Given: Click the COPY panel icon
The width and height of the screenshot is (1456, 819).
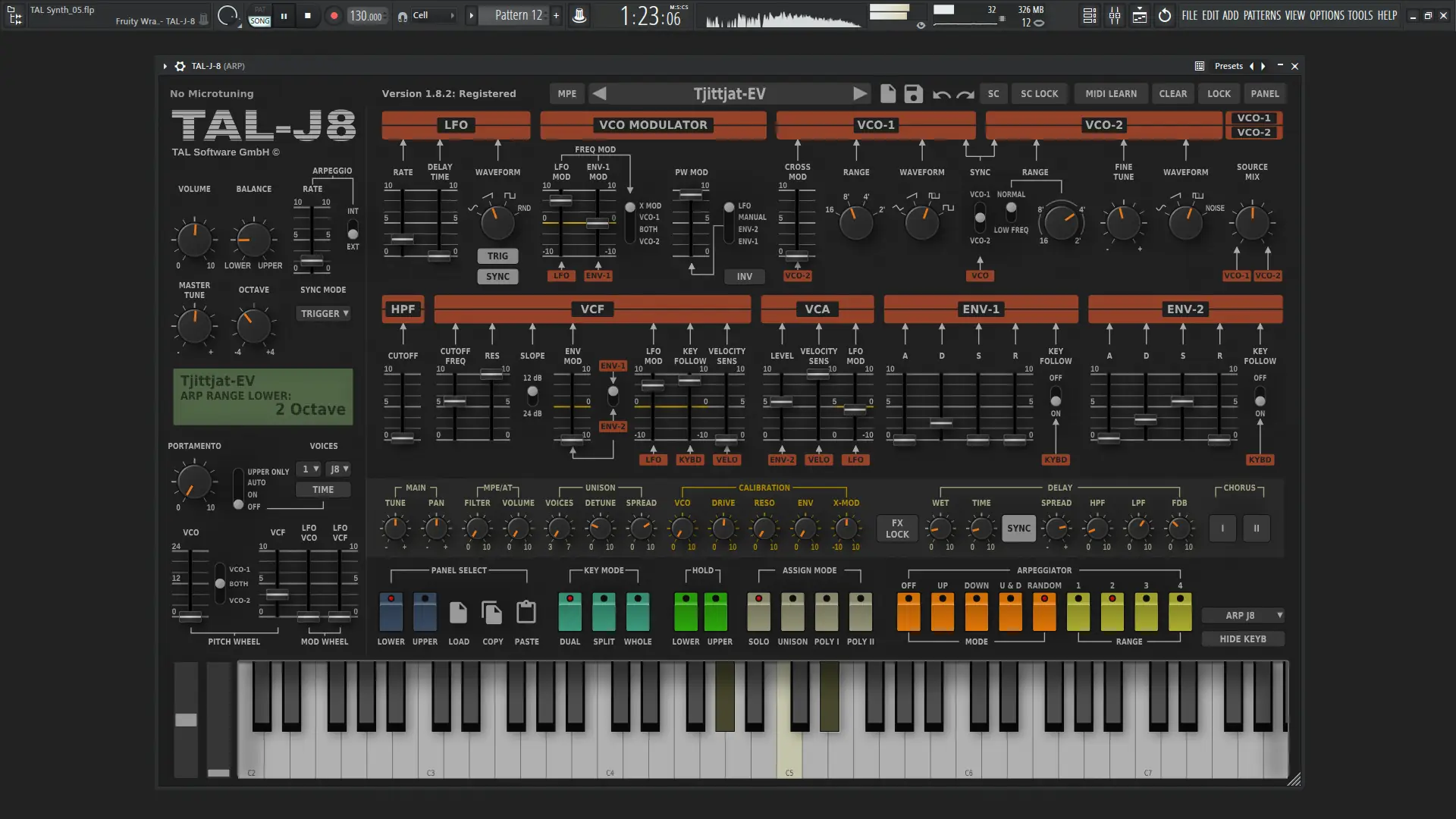Looking at the screenshot, I should 492,612.
